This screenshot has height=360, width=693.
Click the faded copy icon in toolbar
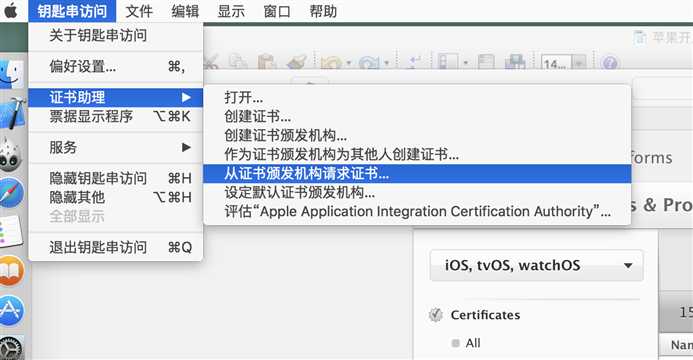click(239, 63)
